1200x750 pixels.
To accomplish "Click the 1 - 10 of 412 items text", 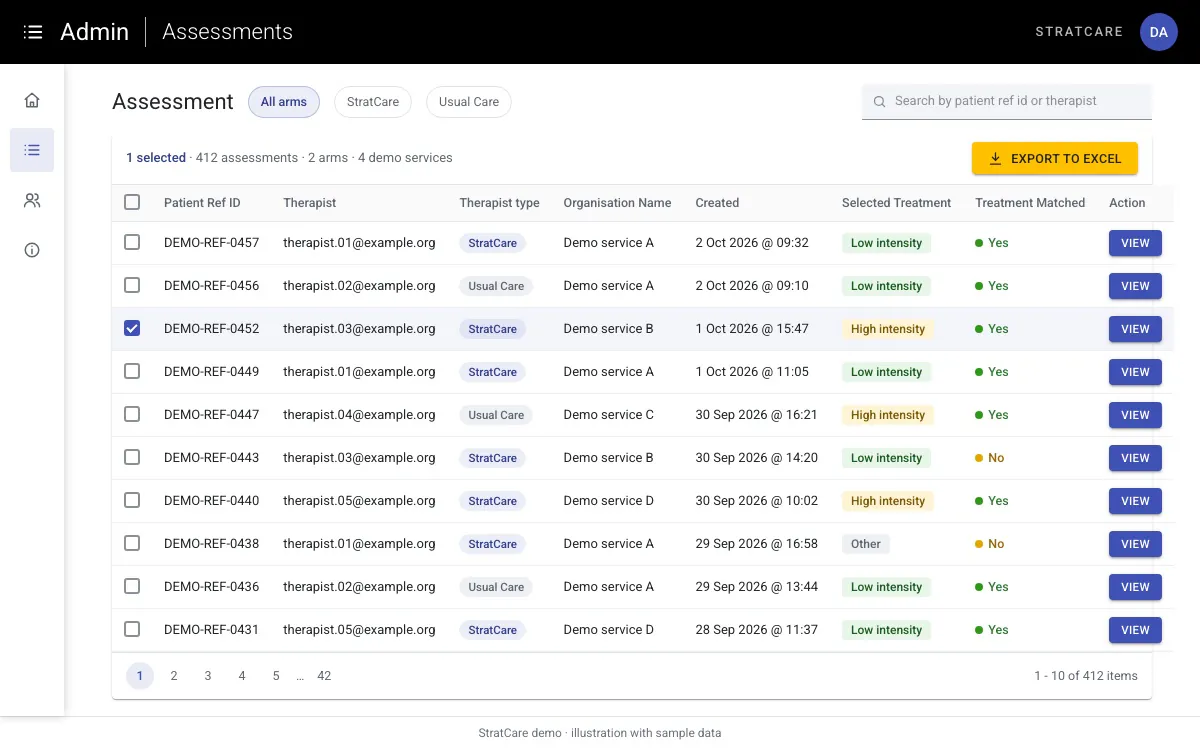I will (x=1086, y=676).
